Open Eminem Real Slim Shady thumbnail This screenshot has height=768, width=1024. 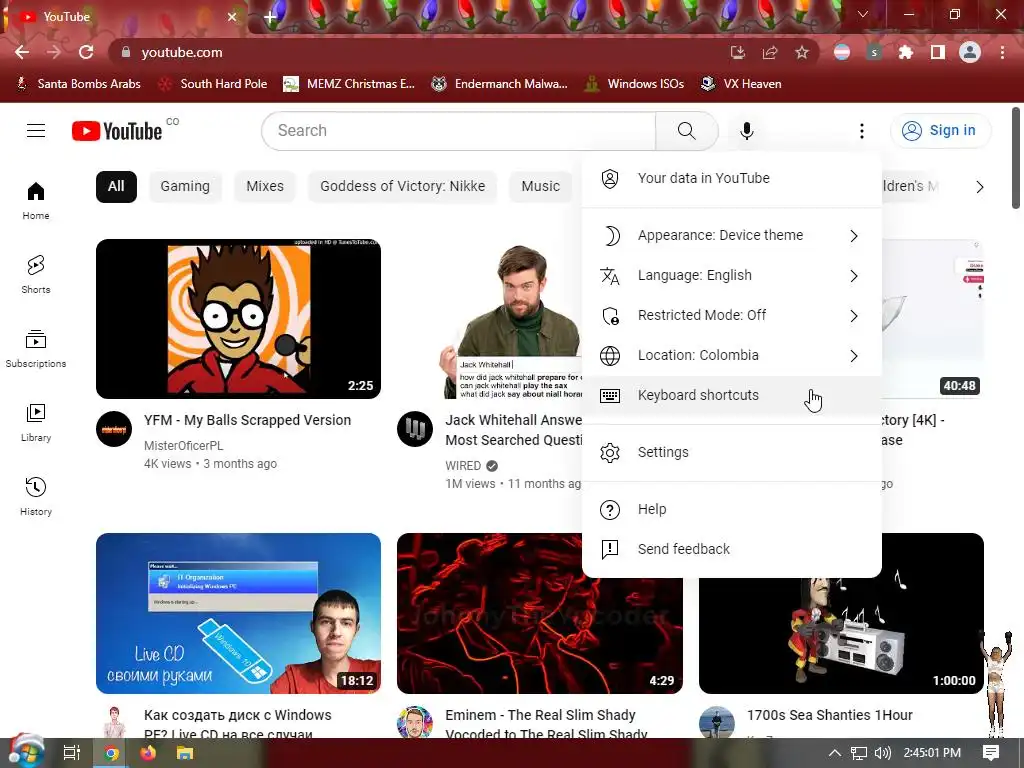tap(539, 614)
